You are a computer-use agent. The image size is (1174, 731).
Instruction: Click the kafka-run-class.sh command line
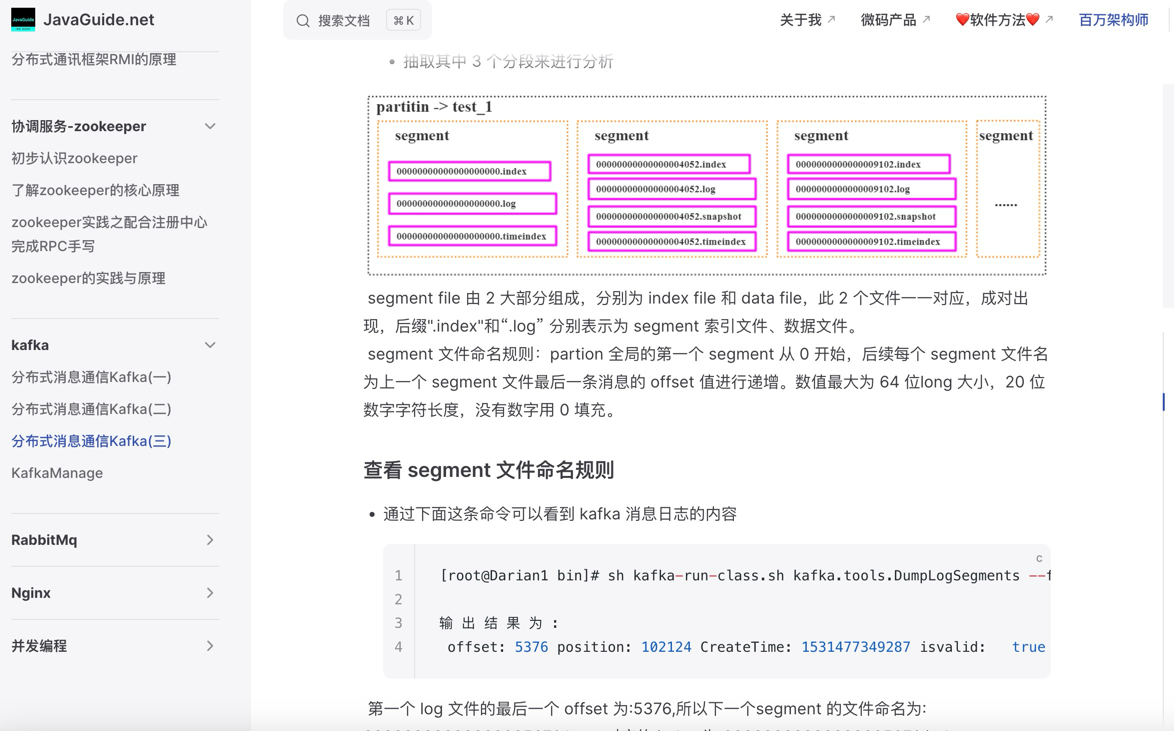coord(744,576)
